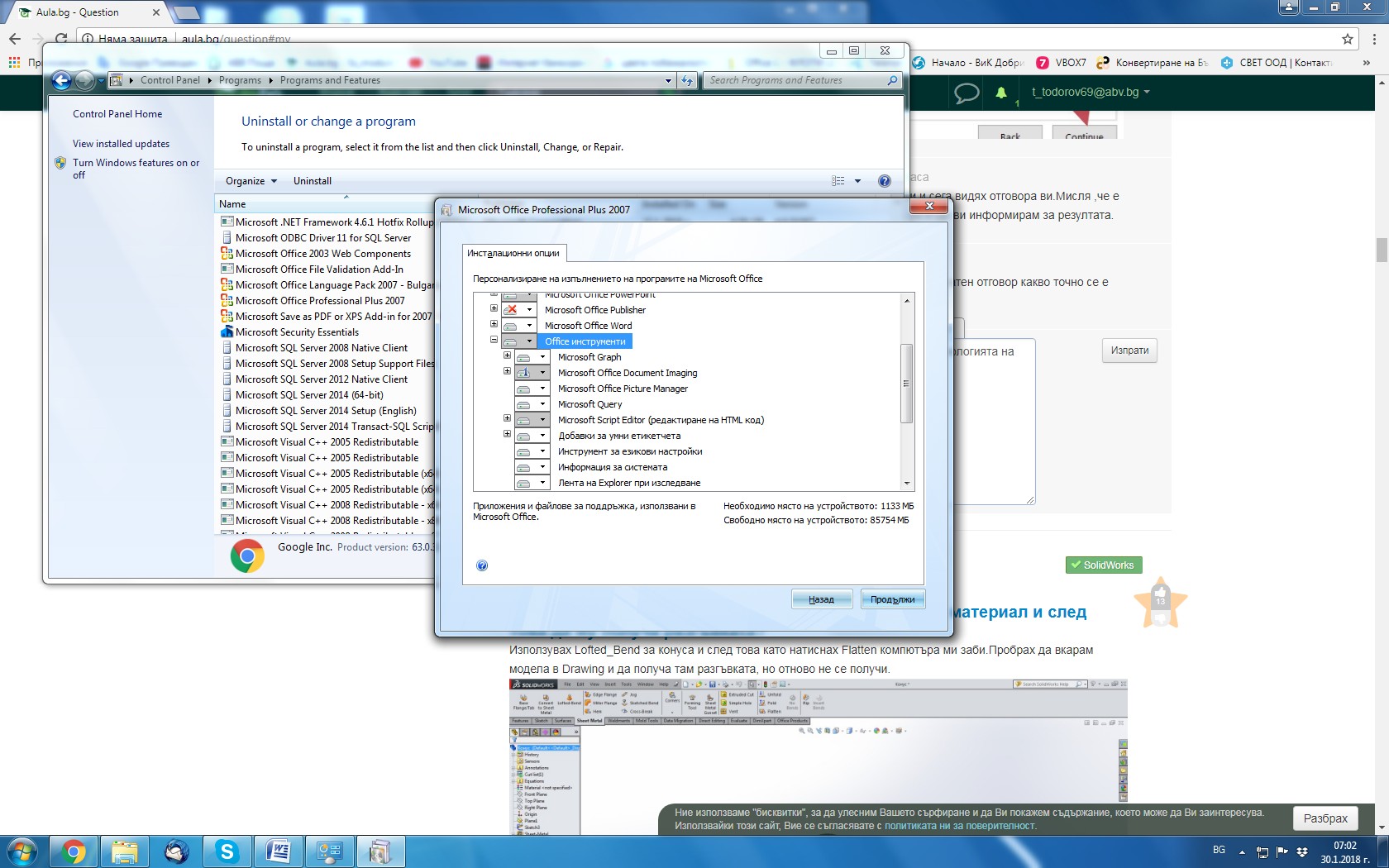Click the Forward arrow in Control Panel window

[x=84, y=80]
